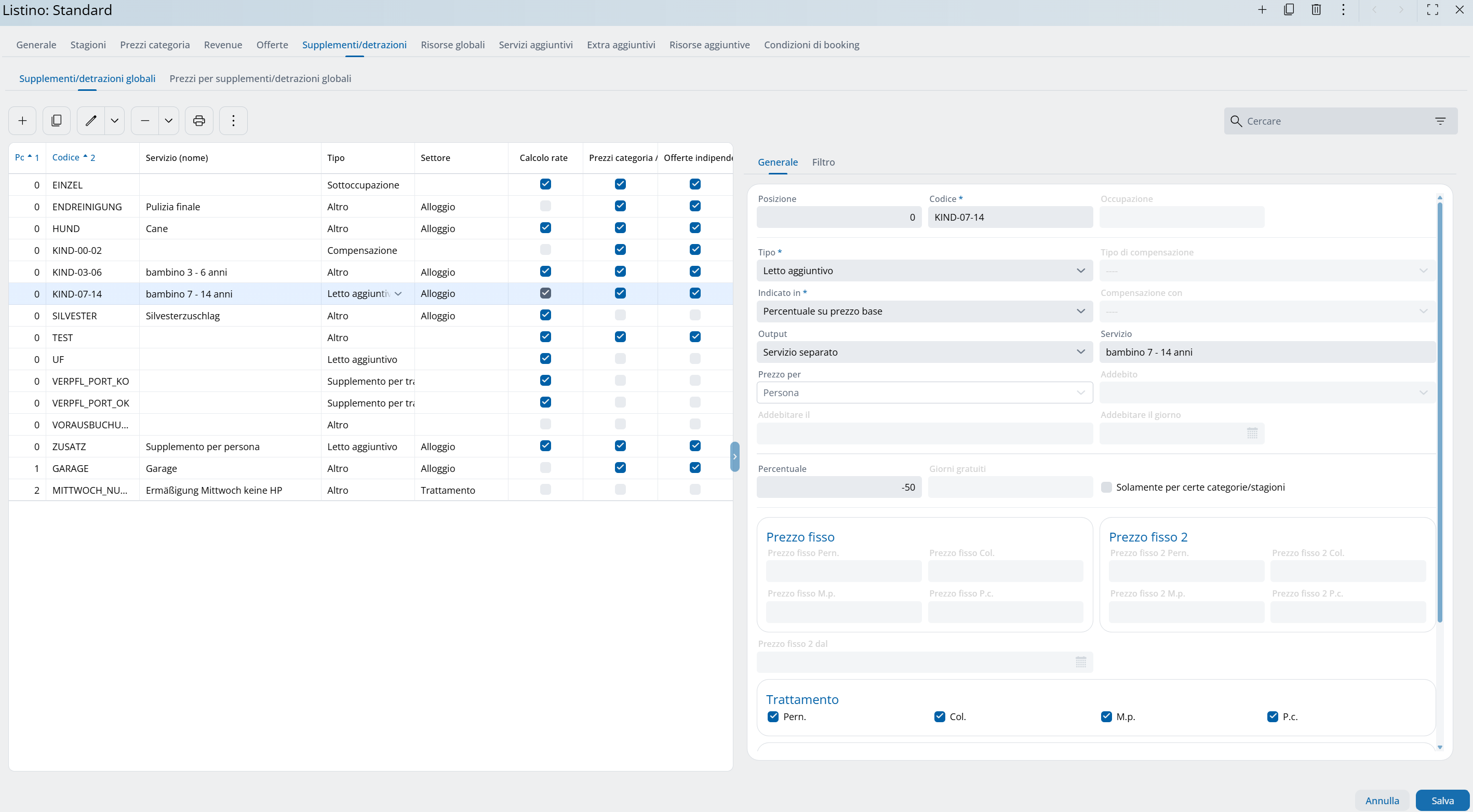This screenshot has width=1473, height=812.
Task: Click the Annulla button
Action: pyautogui.click(x=1382, y=801)
